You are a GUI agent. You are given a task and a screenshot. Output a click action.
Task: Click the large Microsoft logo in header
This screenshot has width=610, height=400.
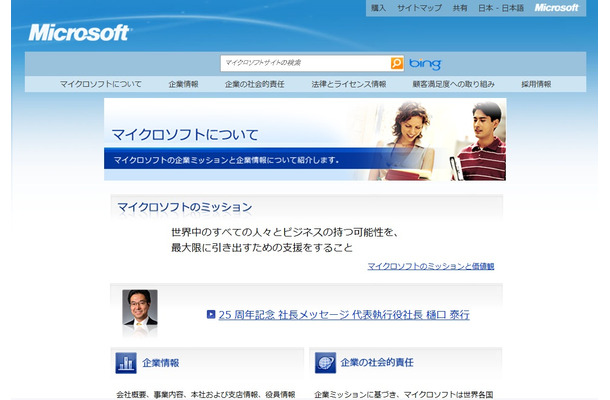pos(79,33)
